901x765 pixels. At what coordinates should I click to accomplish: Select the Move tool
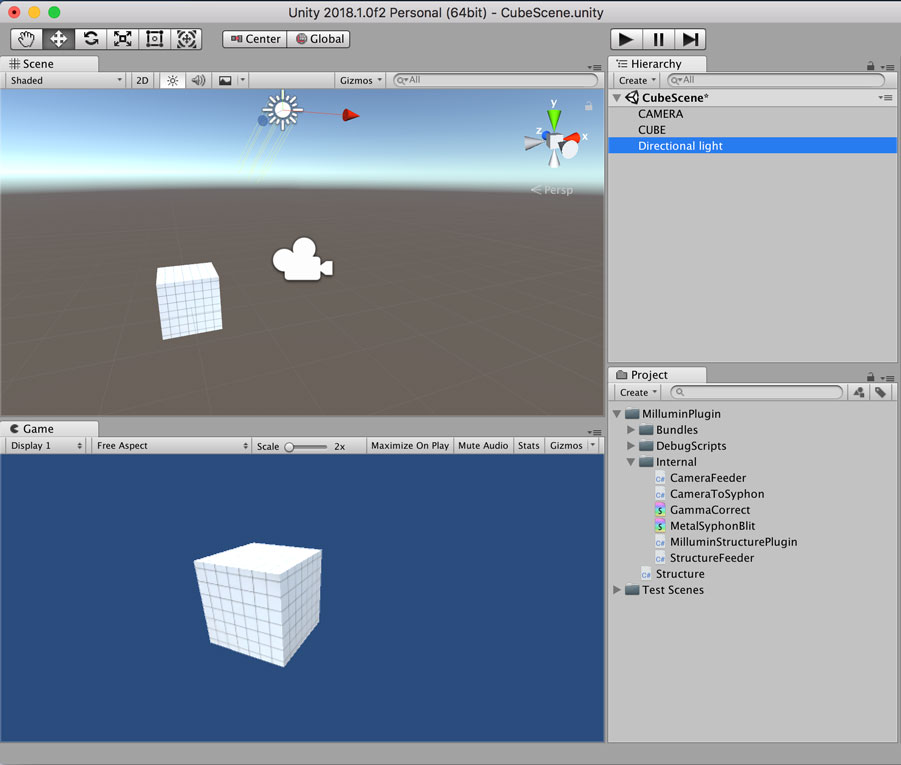[58, 39]
